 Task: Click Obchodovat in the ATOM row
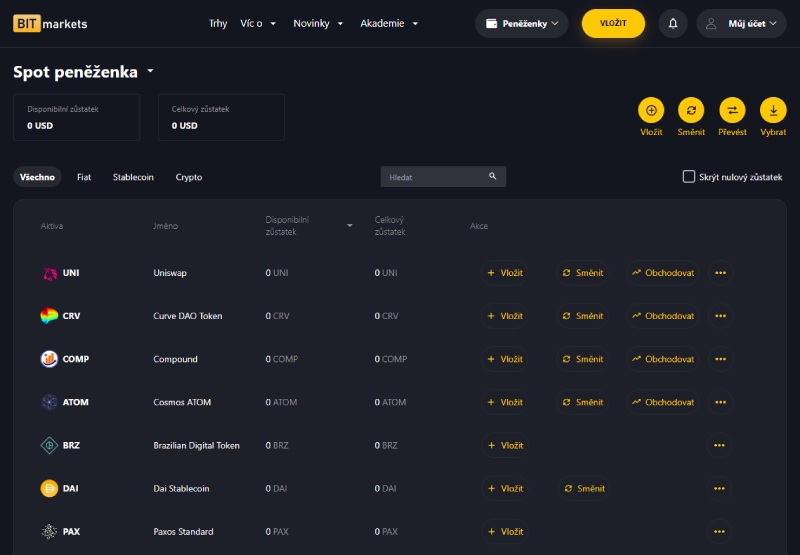click(x=663, y=402)
